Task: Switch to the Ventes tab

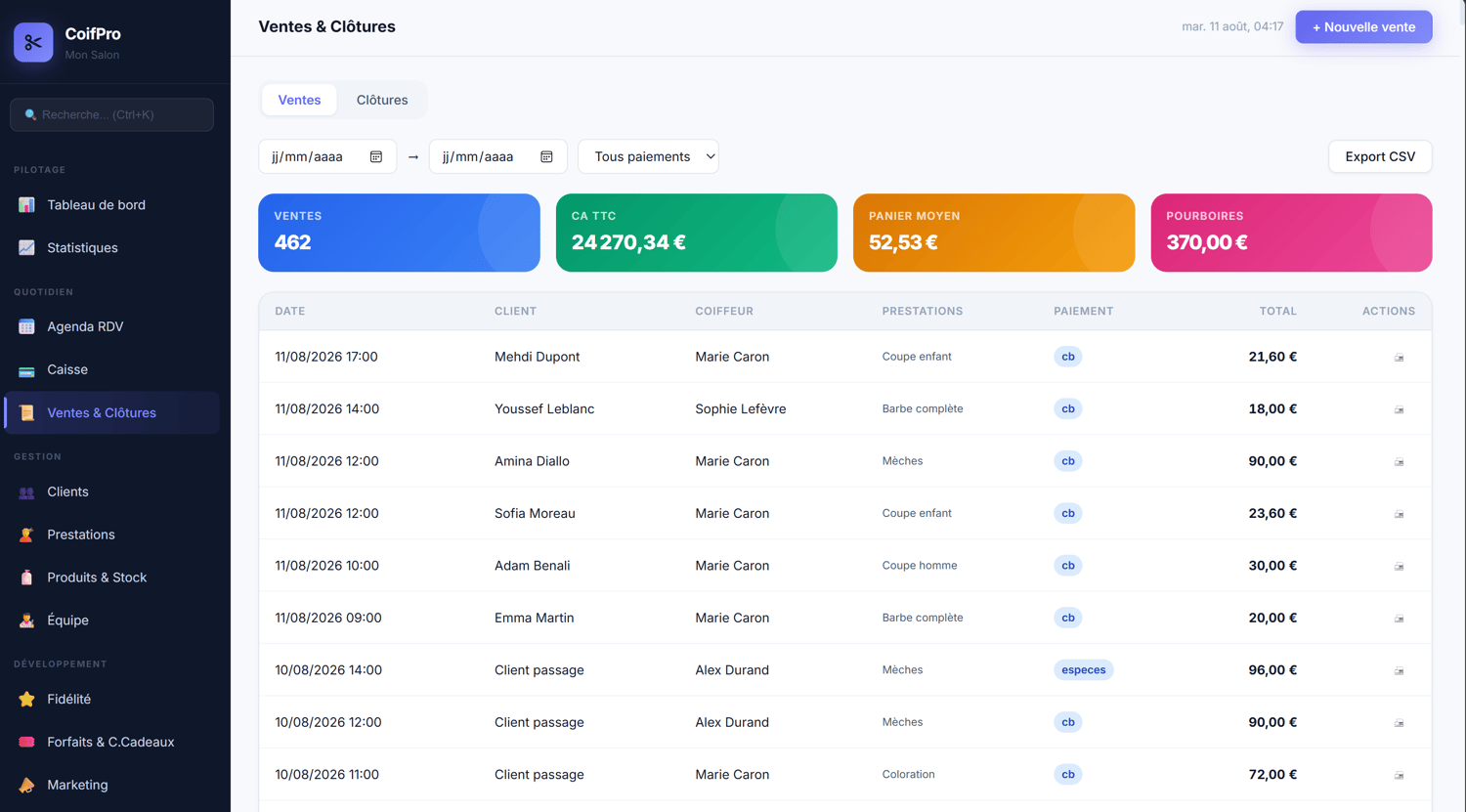Action: click(x=299, y=100)
